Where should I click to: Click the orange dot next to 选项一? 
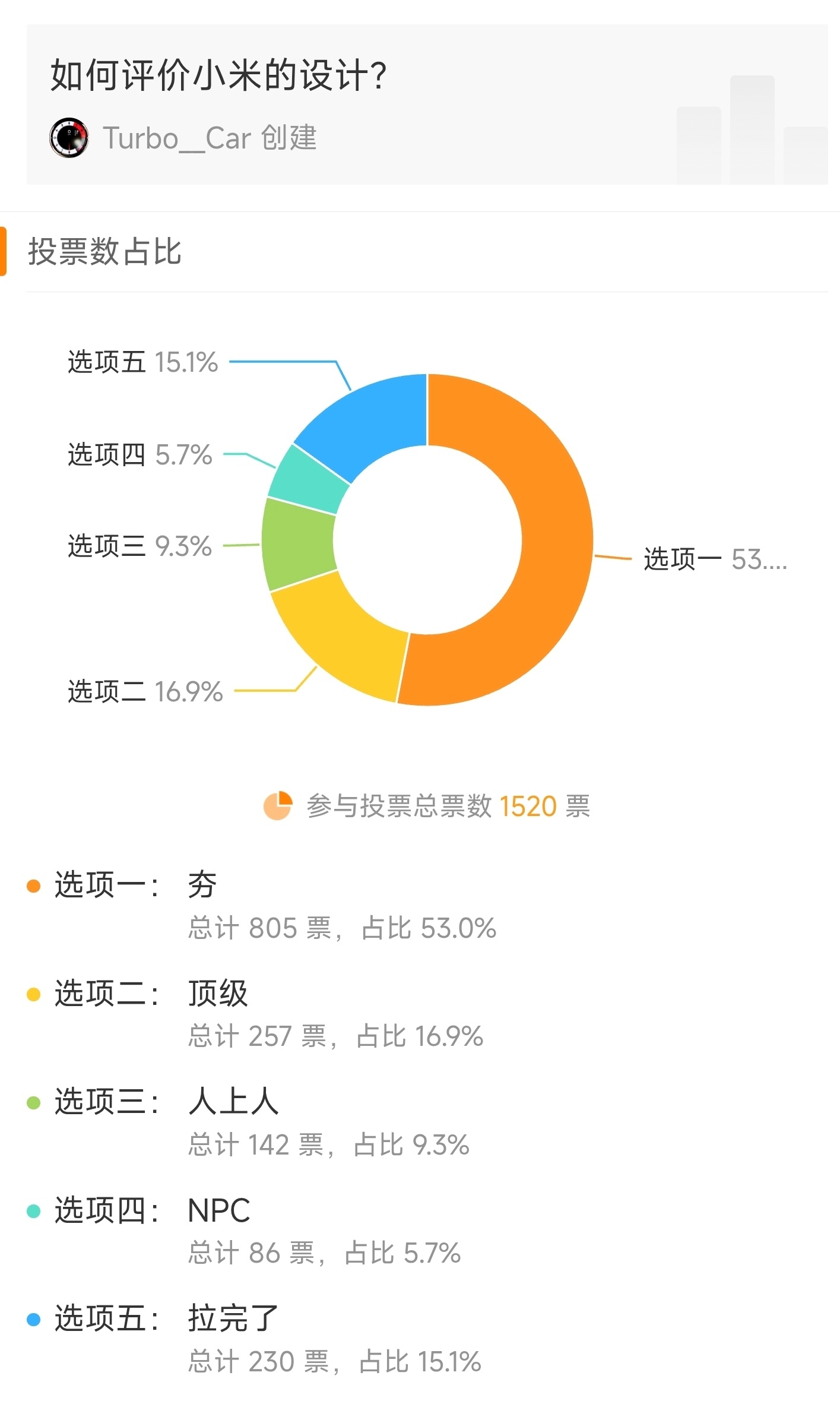pos(33,886)
